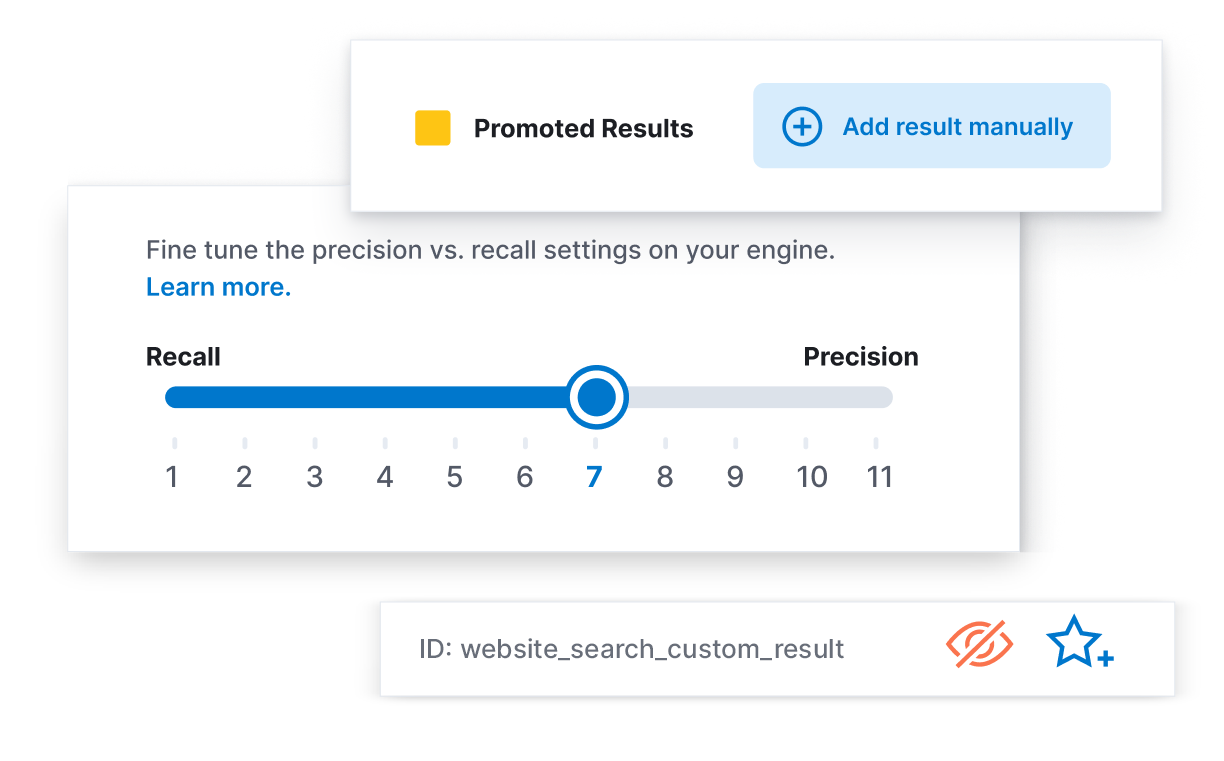
Task: Set slider to maximum value 11
Action: [x=879, y=476]
